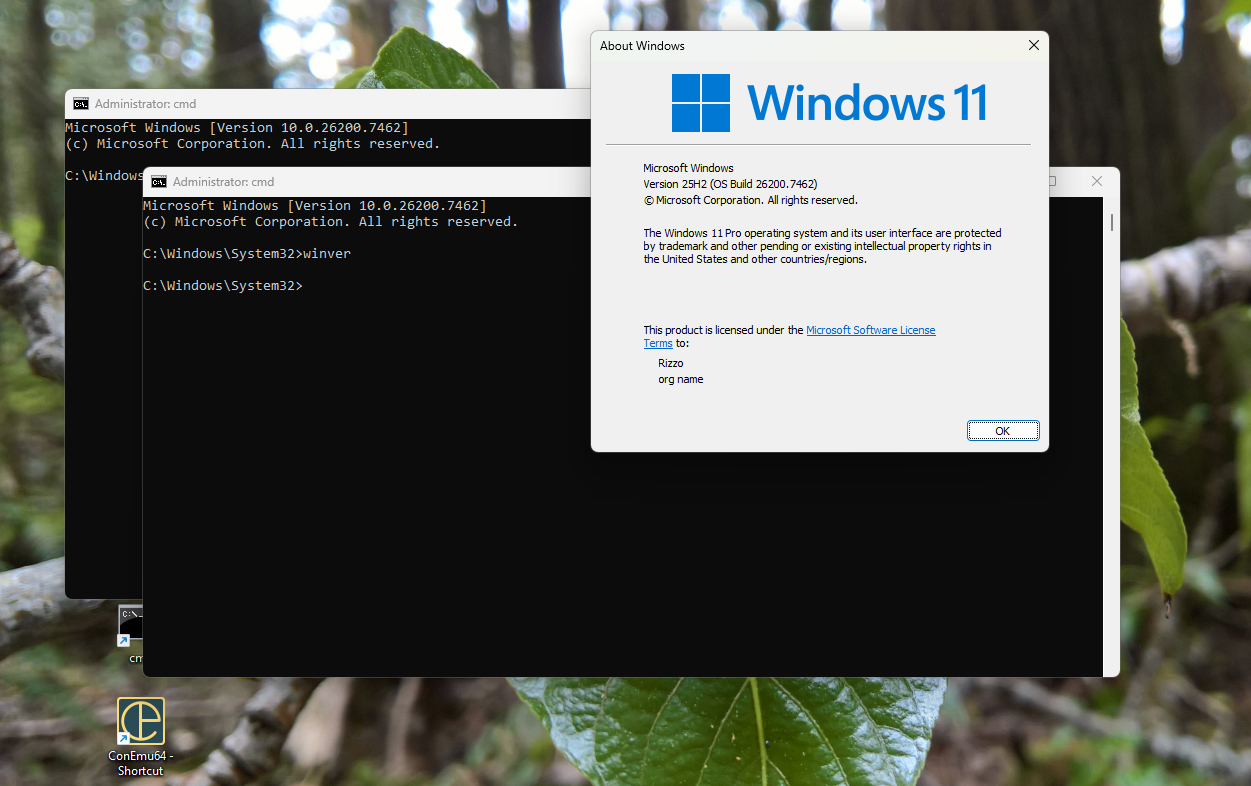Click the About Windows title bar text
The height and width of the screenshot is (786, 1251).
[x=642, y=46]
